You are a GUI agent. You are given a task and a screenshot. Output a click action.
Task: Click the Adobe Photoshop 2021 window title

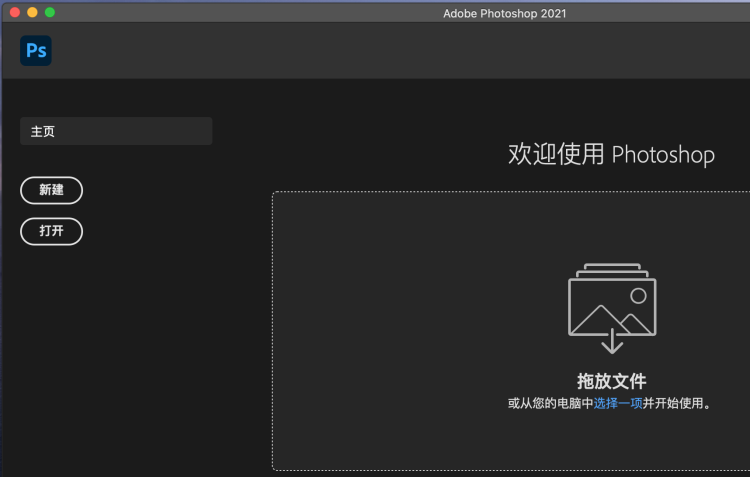point(505,13)
